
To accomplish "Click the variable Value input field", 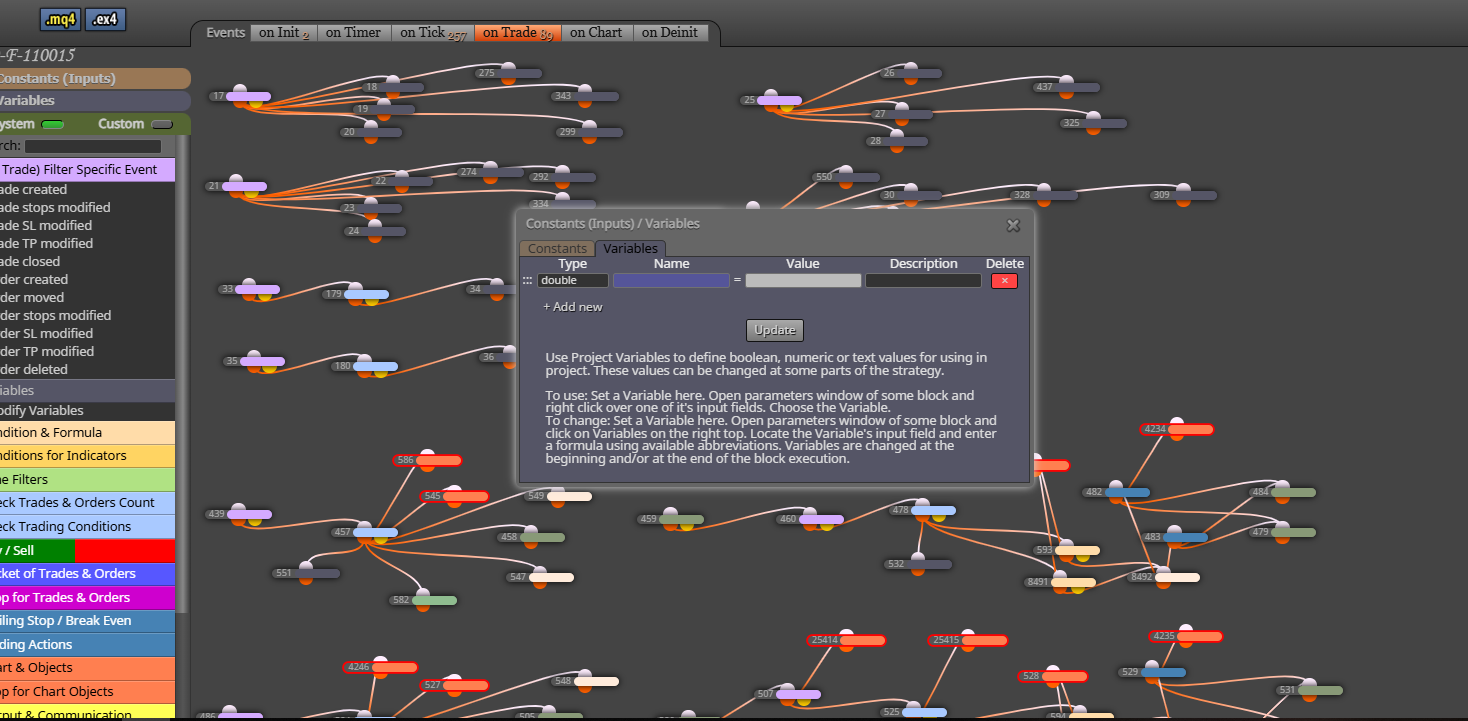I will pyautogui.click(x=803, y=281).
